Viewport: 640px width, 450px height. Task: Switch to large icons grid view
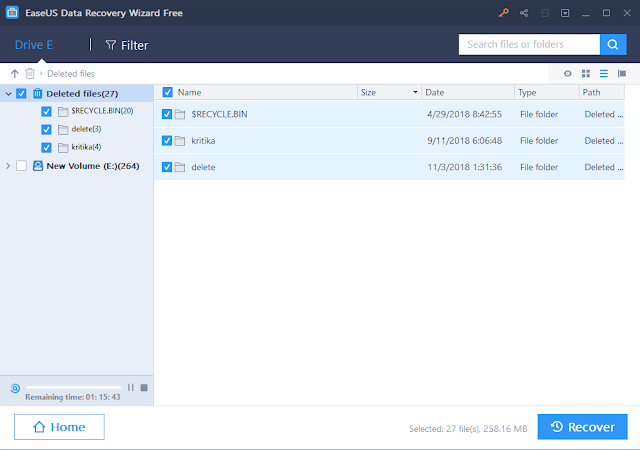click(x=586, y=74)
